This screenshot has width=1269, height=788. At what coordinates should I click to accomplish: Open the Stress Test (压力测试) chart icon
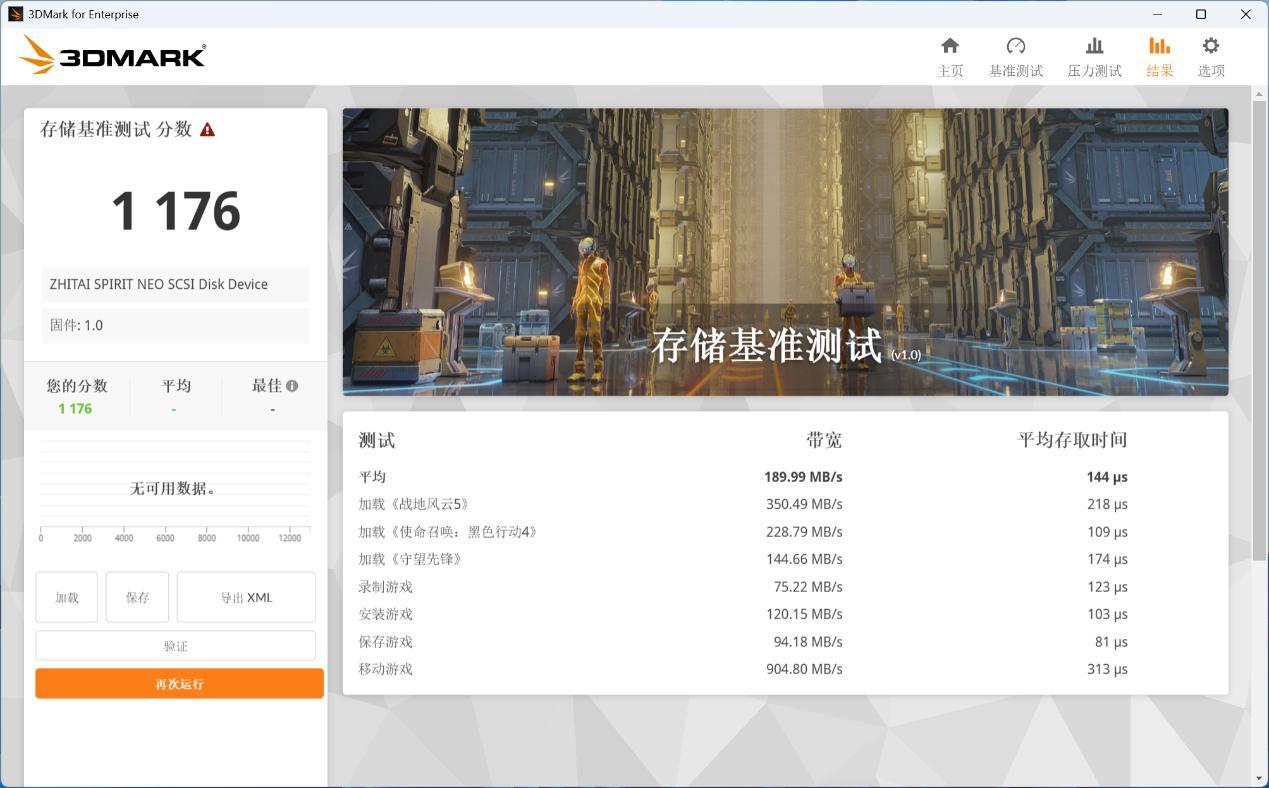point(1094,46)
